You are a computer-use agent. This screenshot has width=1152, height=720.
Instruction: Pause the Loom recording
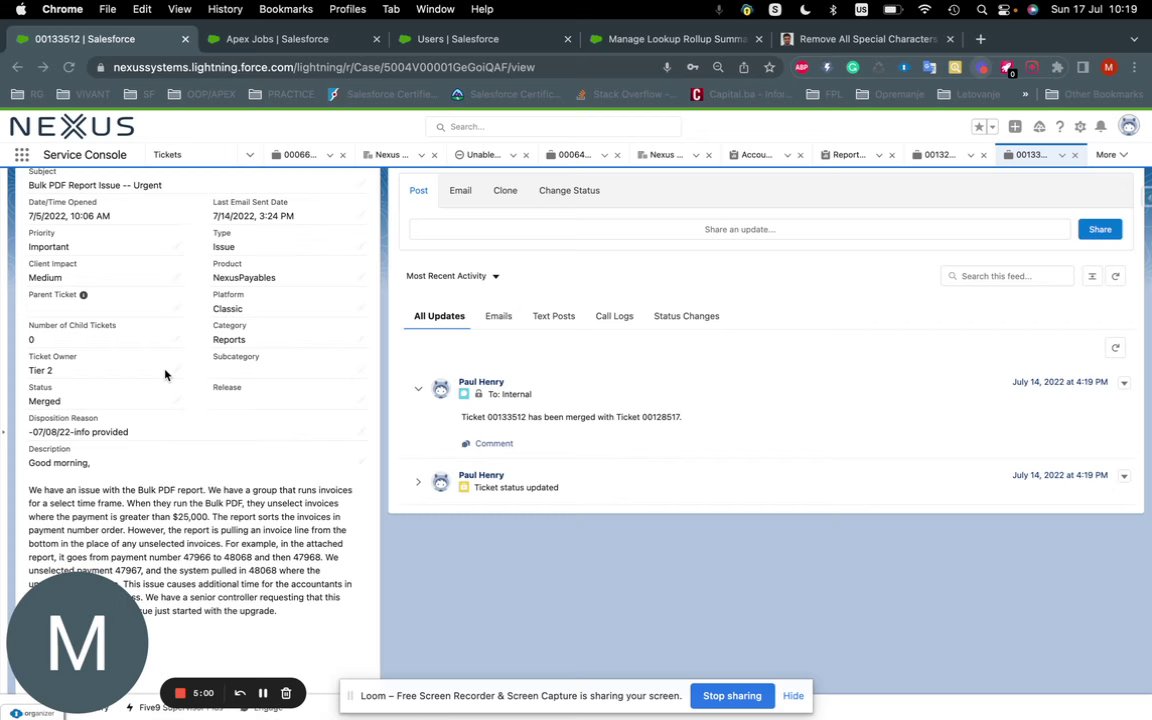(x=262, y=693)
